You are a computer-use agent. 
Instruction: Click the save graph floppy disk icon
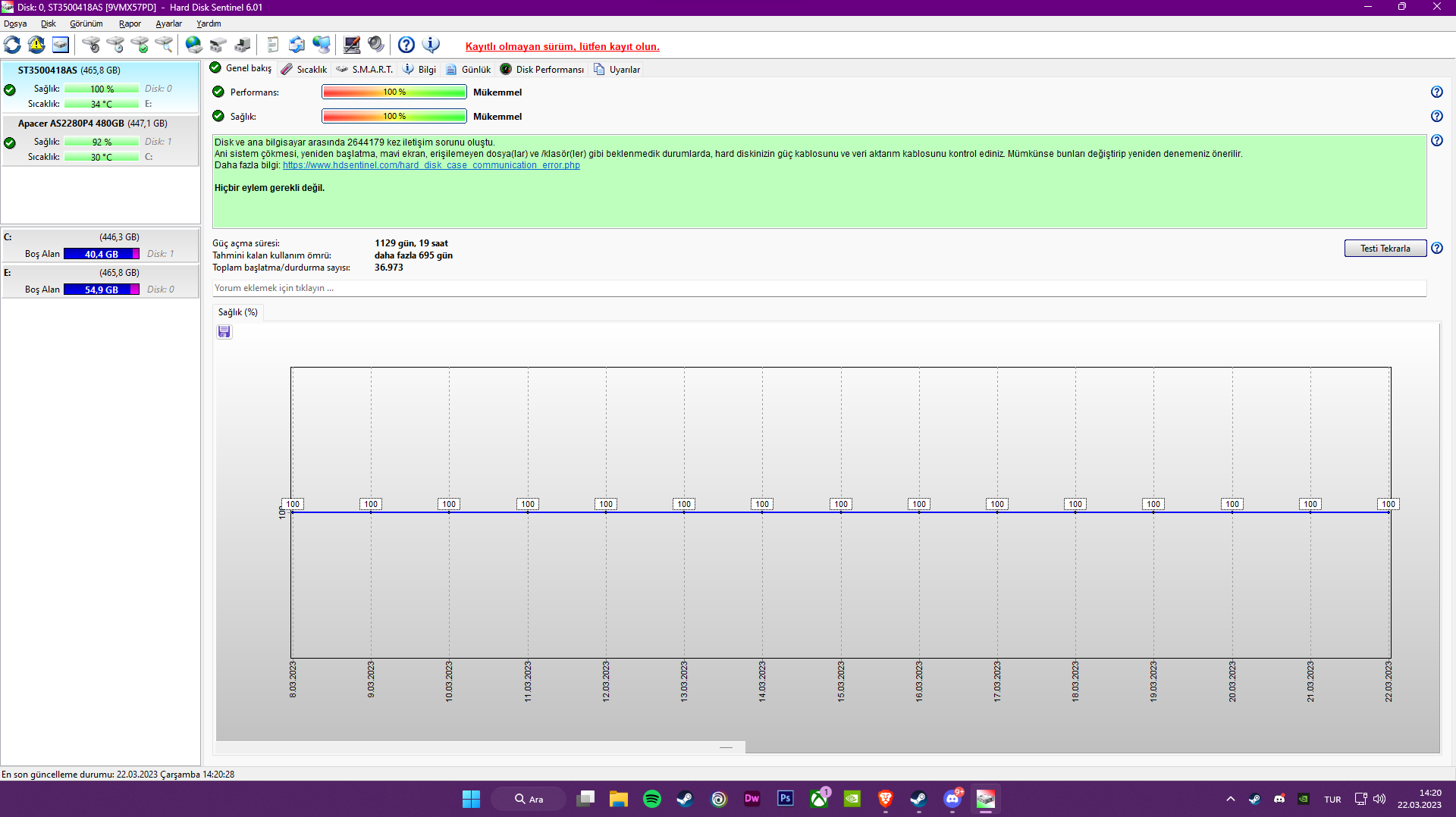(x=224, y=332)
